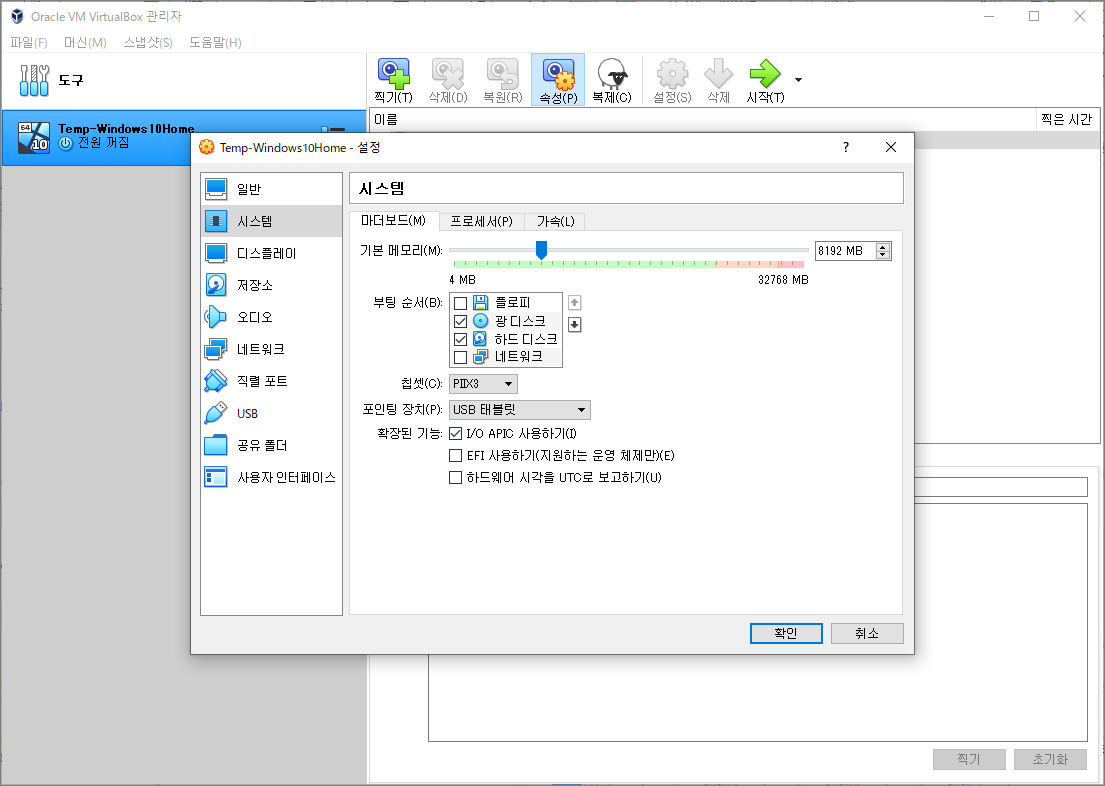Open the 머신(M) menu

coord(85,42)
